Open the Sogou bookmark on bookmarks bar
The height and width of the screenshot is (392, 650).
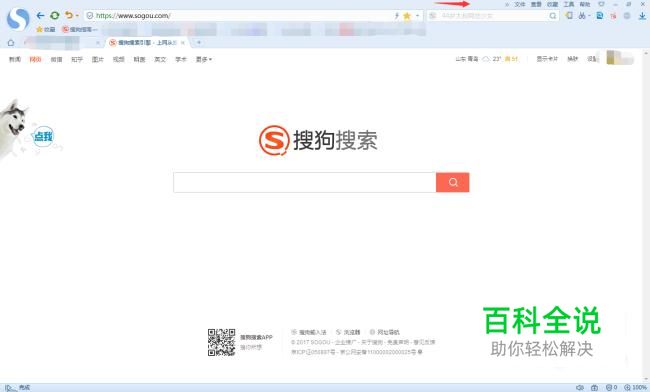pyautogui.click(x=80, y=29)
